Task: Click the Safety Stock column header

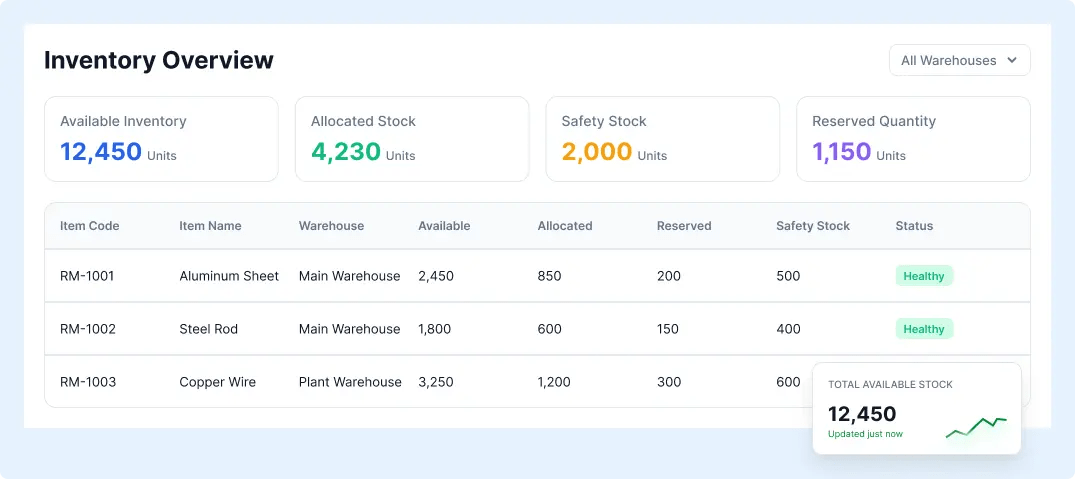Action: coord(812,225)
